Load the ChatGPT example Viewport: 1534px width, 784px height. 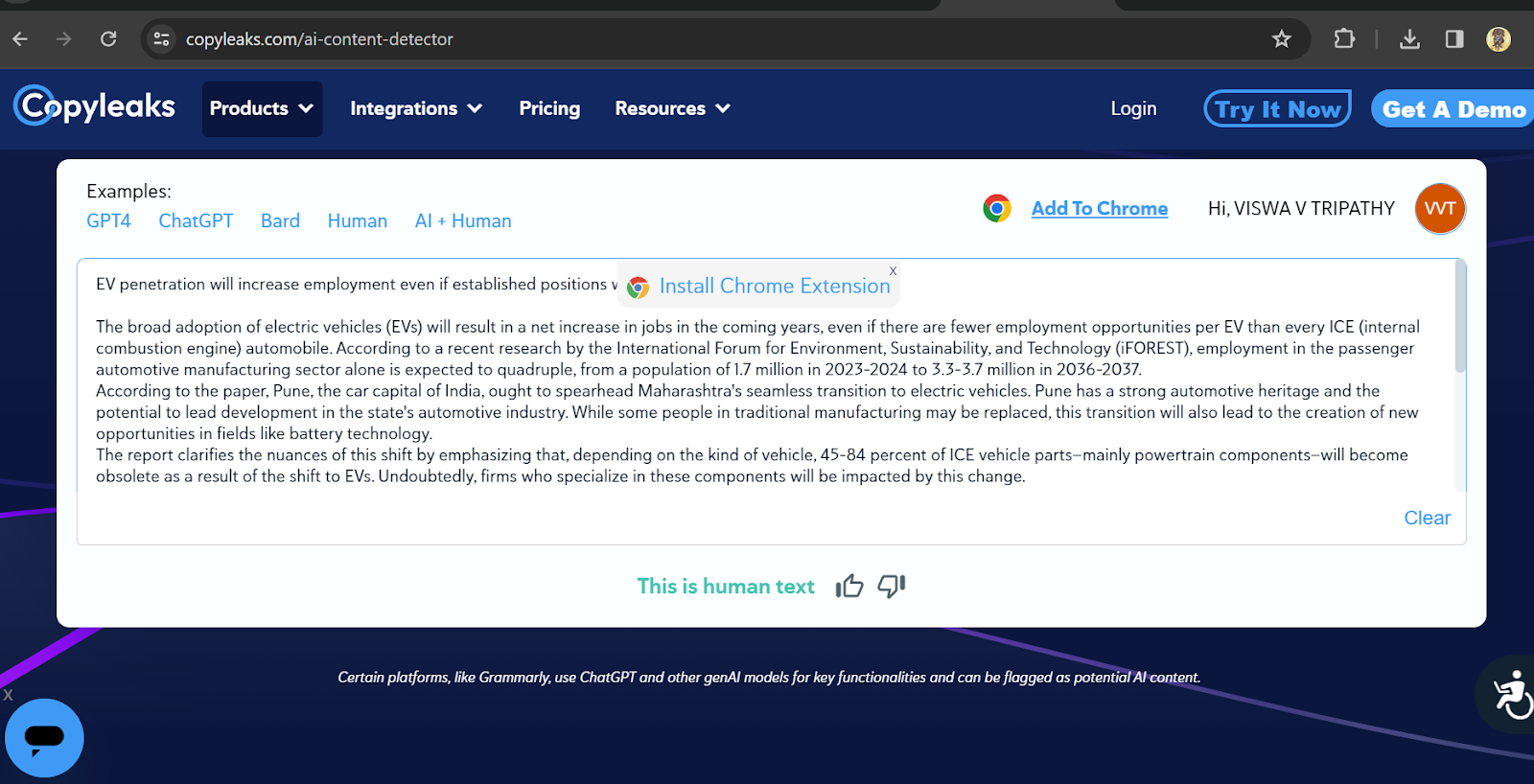(x=196, y=220)
